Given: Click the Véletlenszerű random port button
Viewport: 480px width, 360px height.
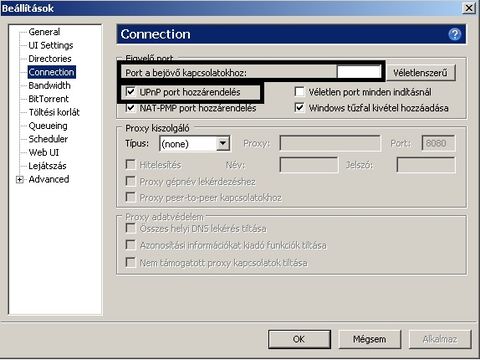Looking at the screenshot, I should pos(420,73).
